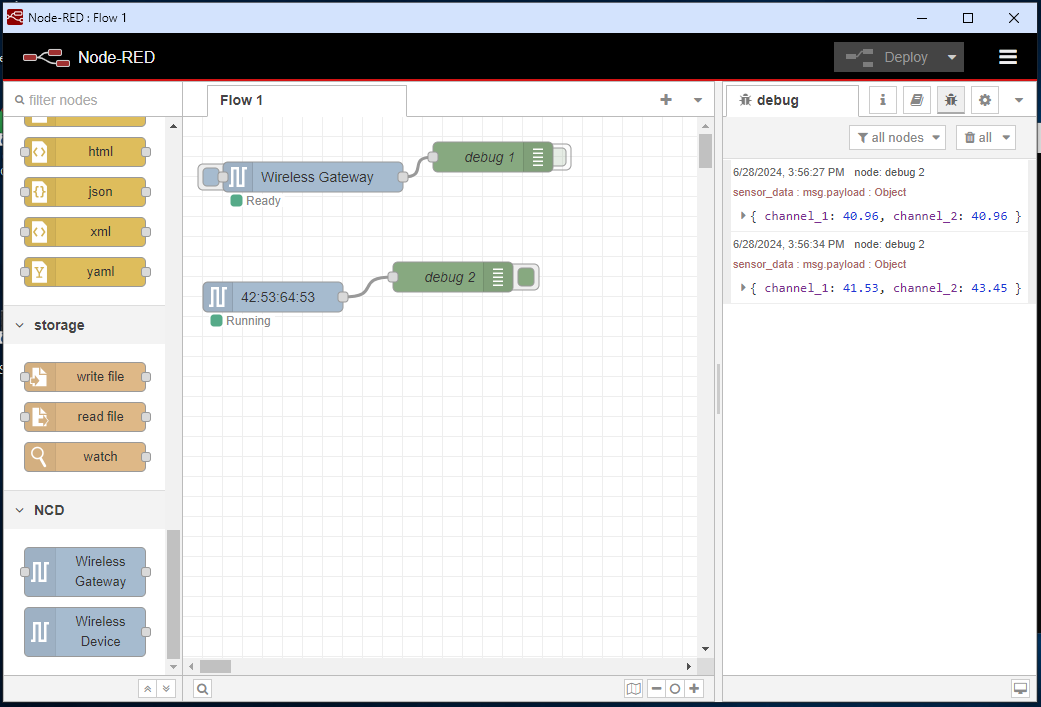Expand the 3:56:27 PM debug payload object
The height and width of the screenshot is (707, 1041).
click(x=743, y=216)
